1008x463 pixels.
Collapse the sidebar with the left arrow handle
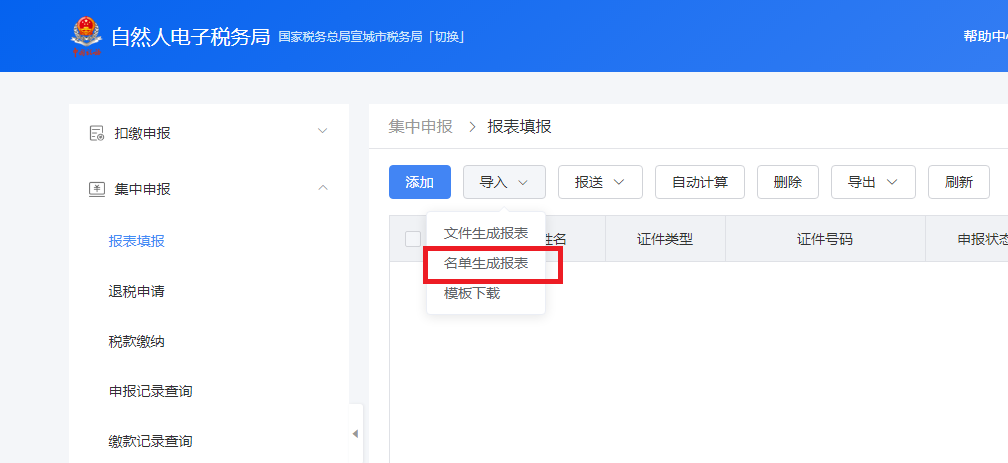[355, 433]
